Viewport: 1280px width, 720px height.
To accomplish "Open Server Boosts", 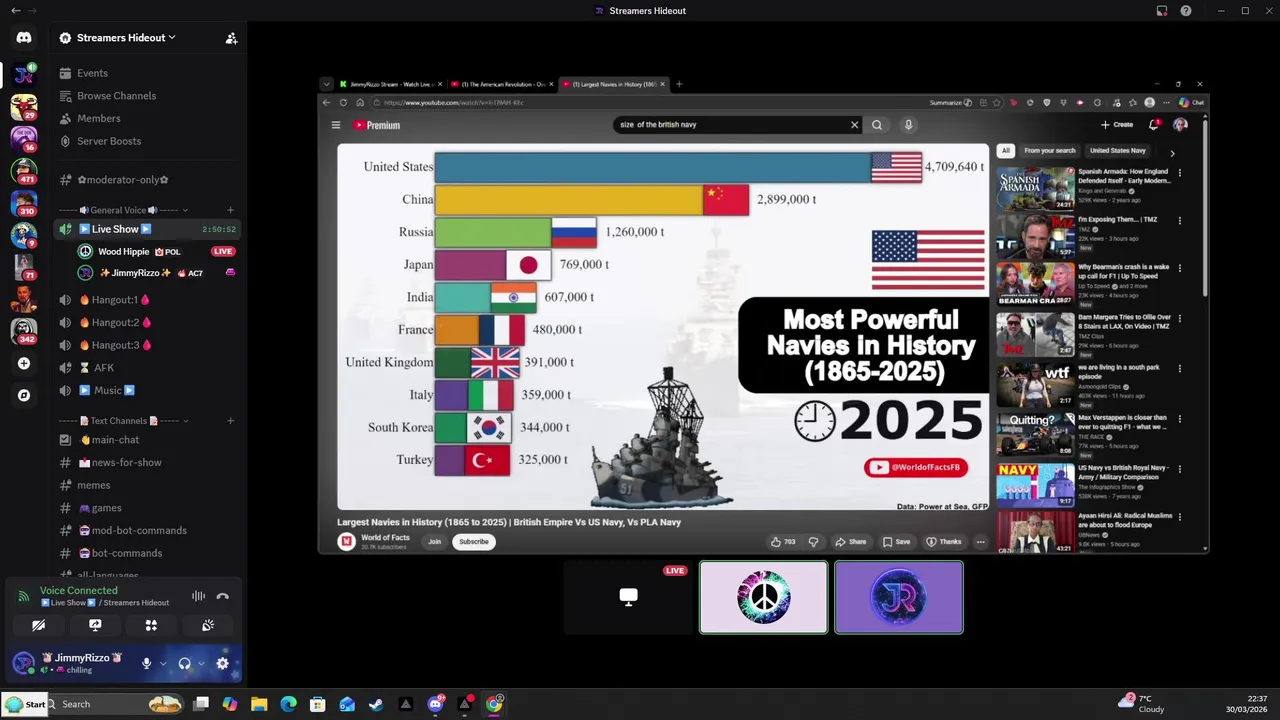I will coord(108,141).
